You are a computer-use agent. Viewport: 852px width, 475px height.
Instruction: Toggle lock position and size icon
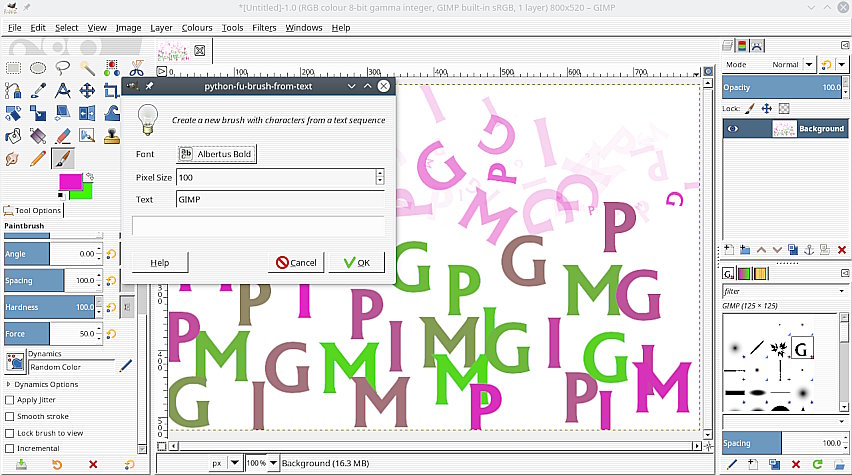pos(767,109)
